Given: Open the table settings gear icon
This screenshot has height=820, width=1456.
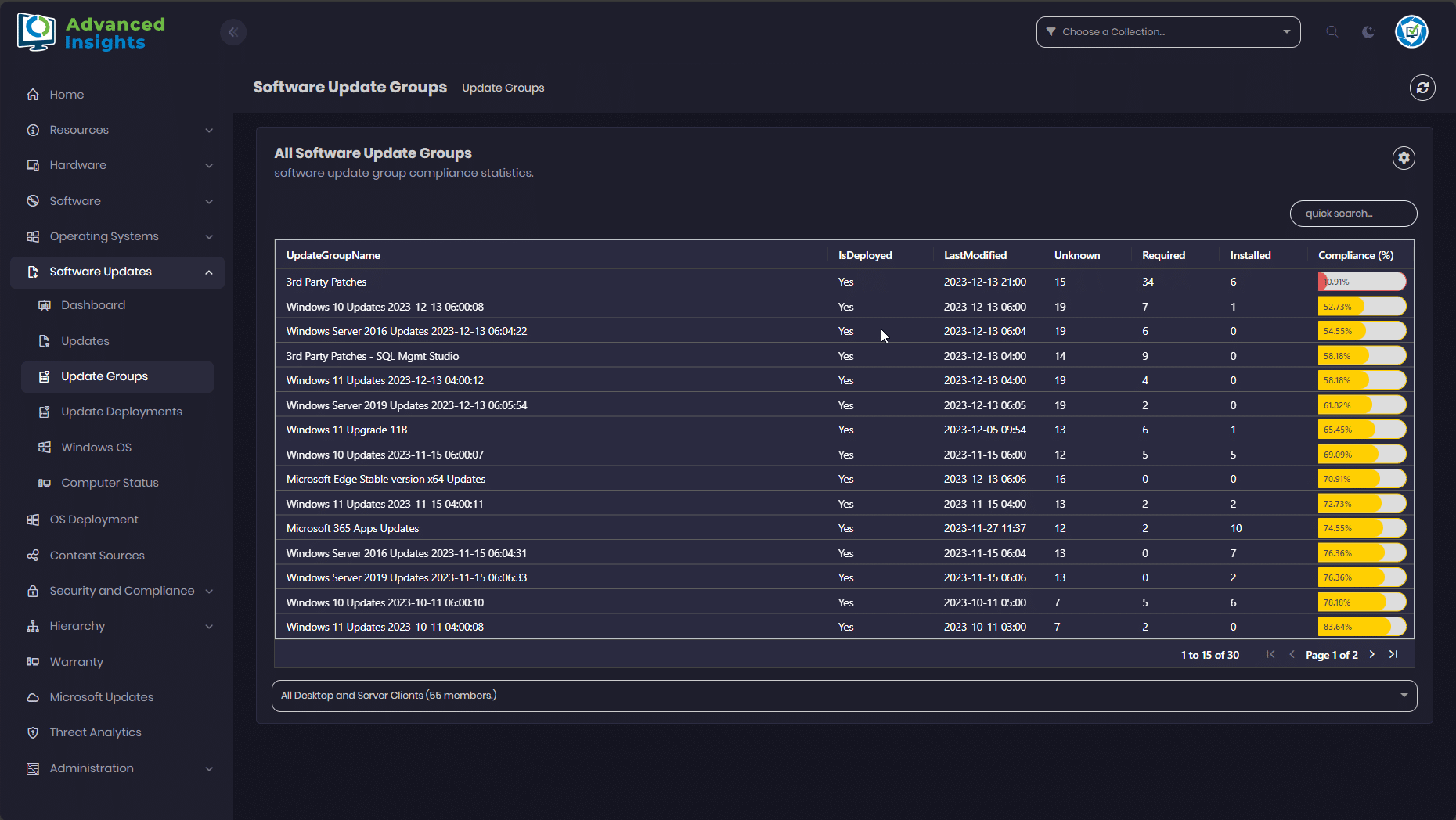Looking at the screenshot, I should pyautogui.click(x=1404, y=158).
